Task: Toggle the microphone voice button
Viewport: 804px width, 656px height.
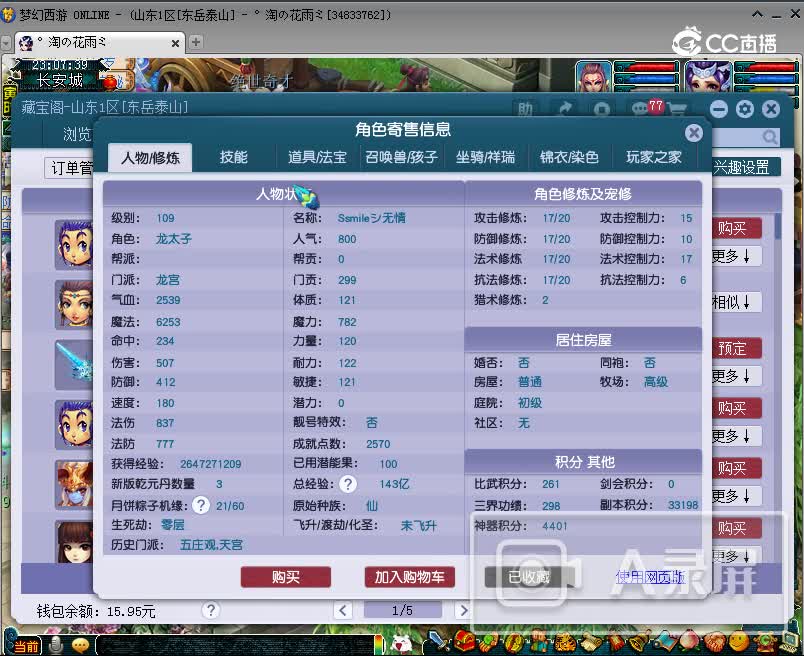Action: coord(56,645)
